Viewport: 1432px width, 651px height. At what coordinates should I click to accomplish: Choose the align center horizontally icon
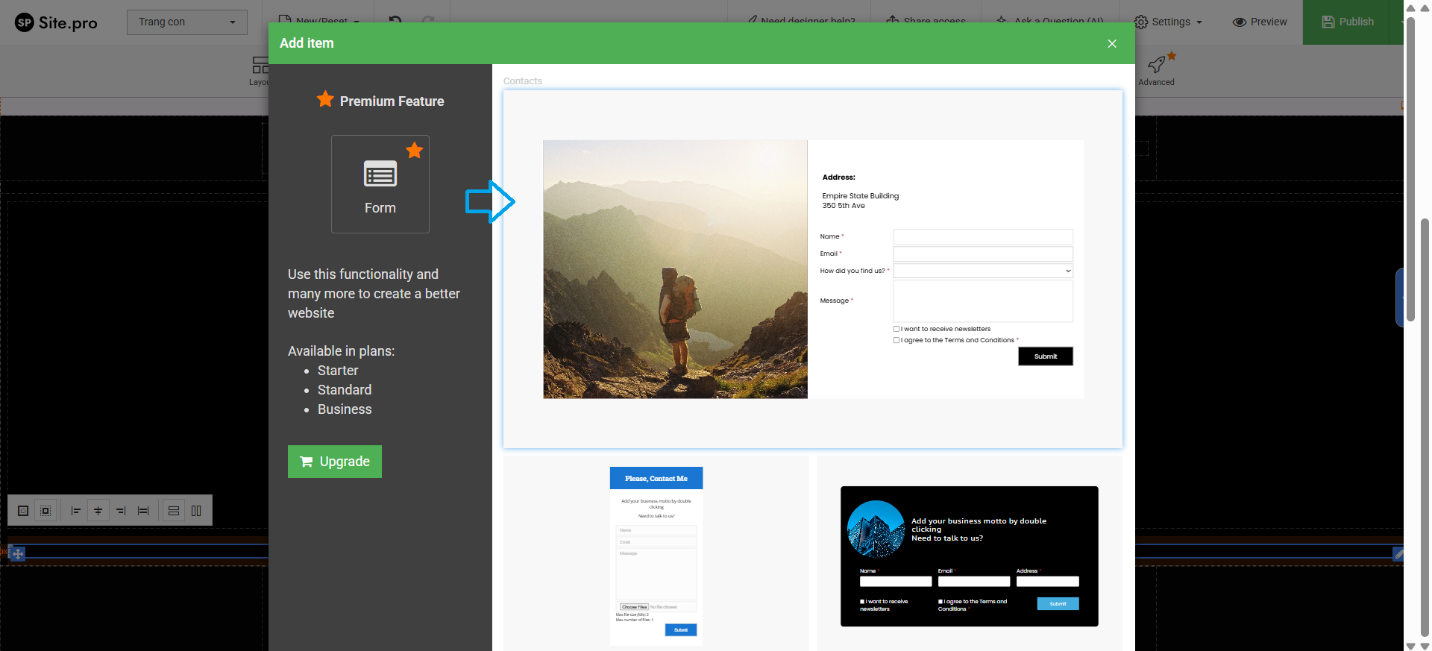coord(98,511)
